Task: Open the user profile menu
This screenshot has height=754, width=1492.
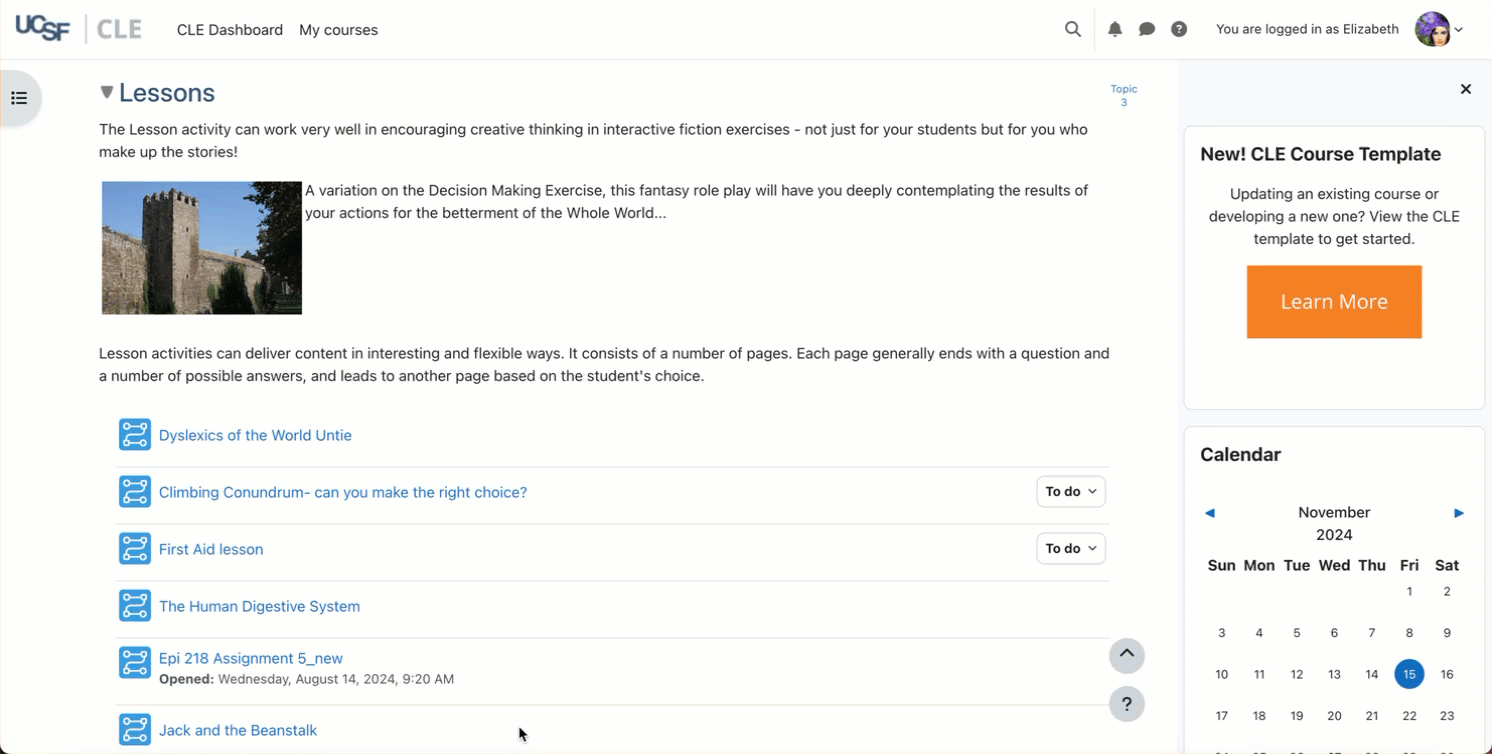Action: click(x=1438, y=30)
